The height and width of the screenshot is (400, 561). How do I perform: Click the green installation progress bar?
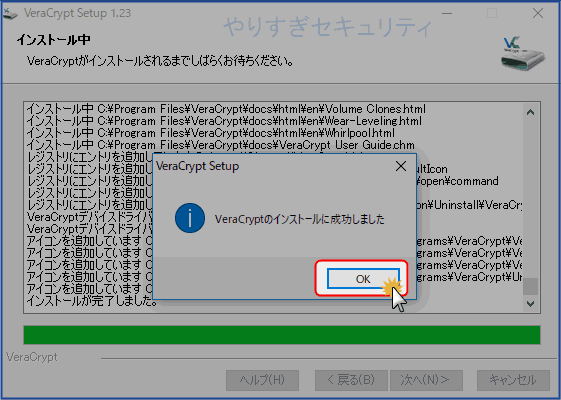282,335
